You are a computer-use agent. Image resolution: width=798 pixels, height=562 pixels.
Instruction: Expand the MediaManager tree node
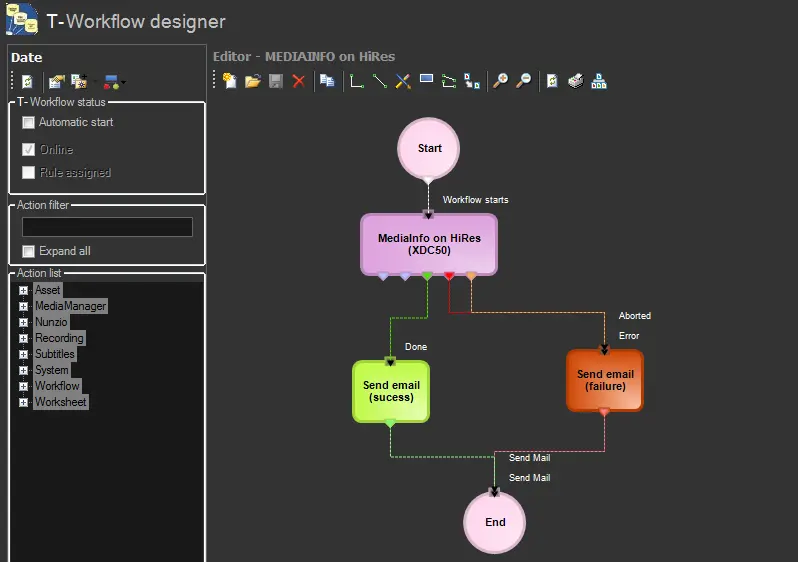click(23, 306)
